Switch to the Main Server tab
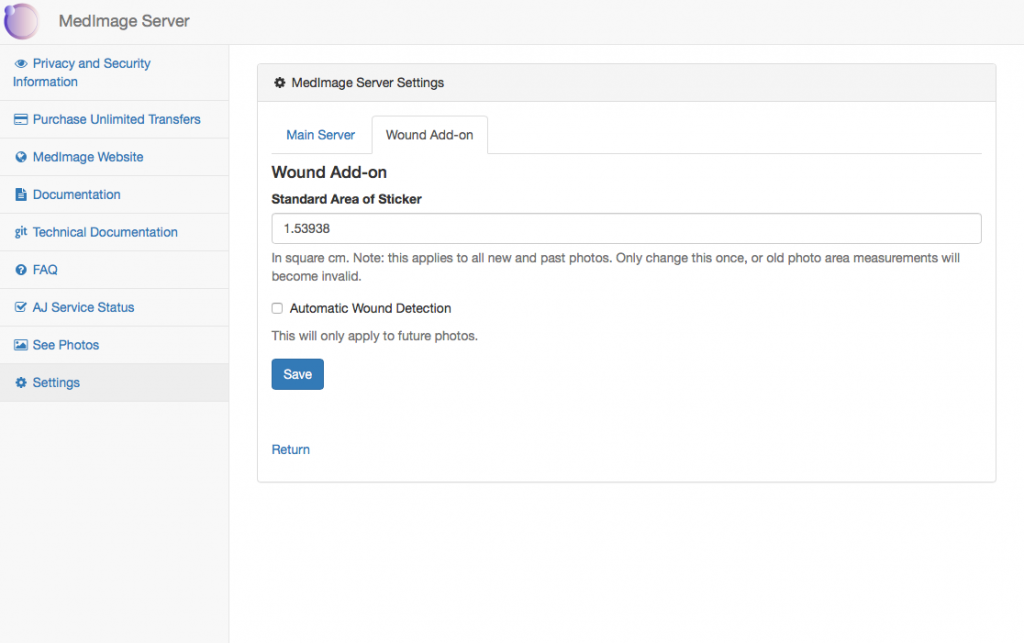This screenshot has width=1024, height=643. coord(321,134)
